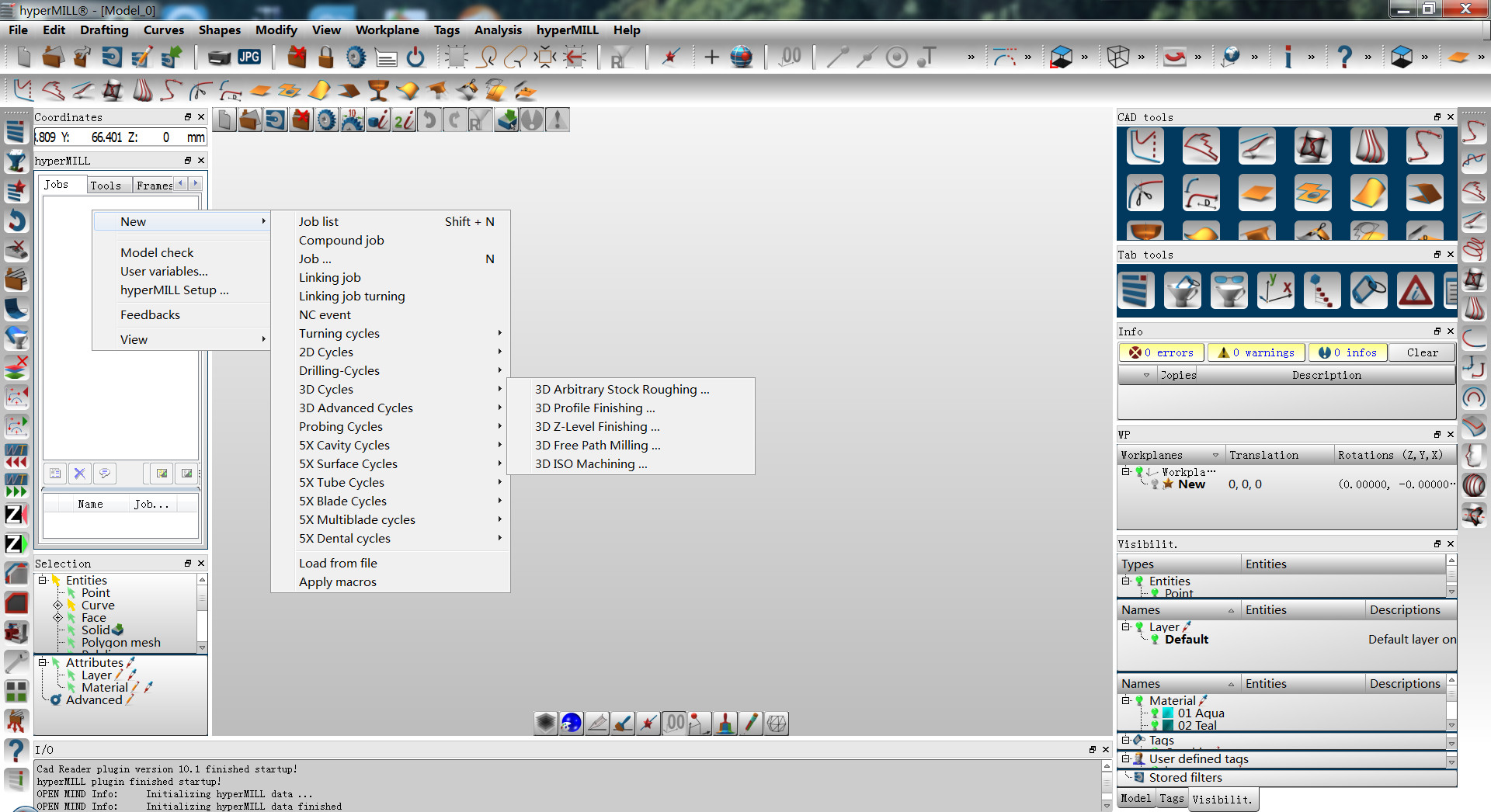Toggle visibility bulb of Layer group
This screenshot has height=812, width=1491.
point(1139,627)
